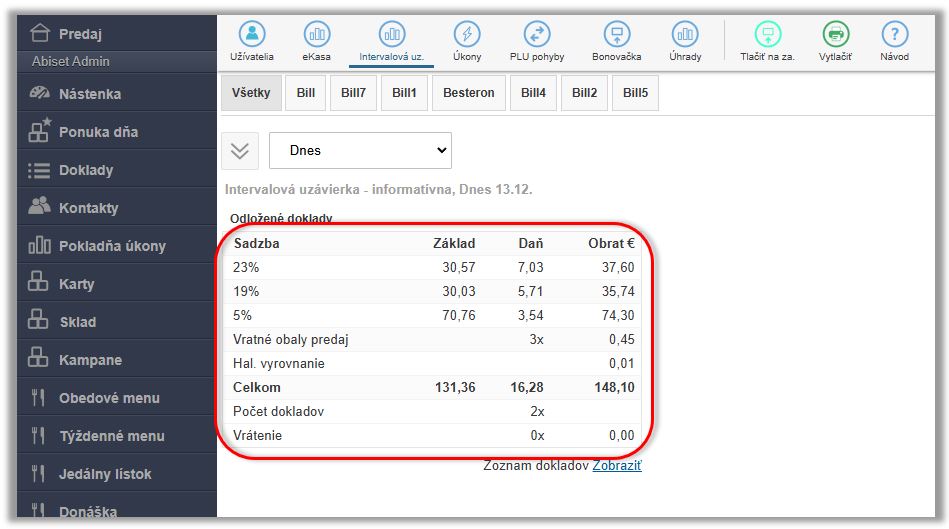Select the PLU pohyby arrows icon
The image size is (949, 529).
click(537, 34)
